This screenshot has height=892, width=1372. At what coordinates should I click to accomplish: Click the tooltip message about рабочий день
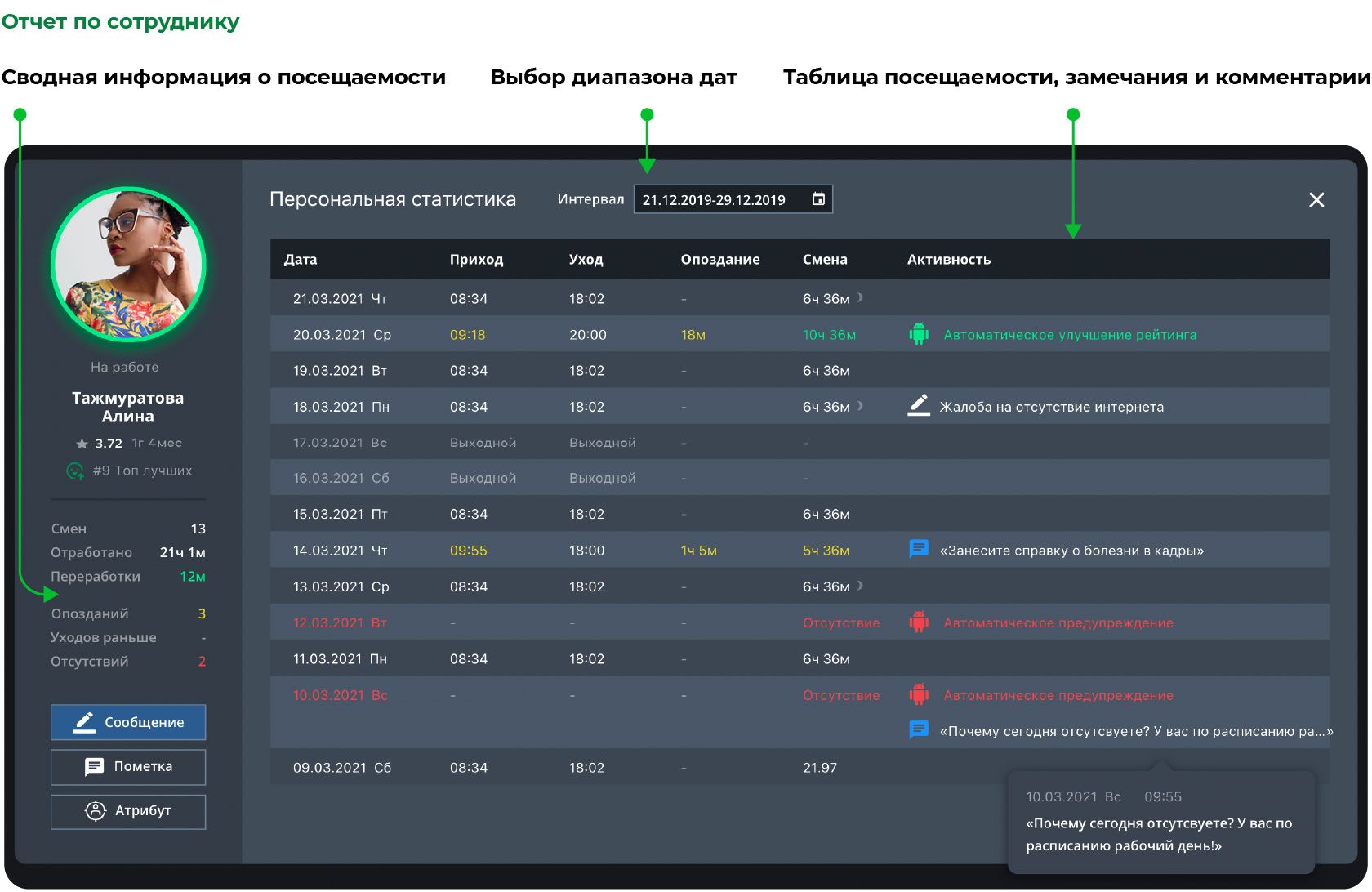click(x=1159, y=834)
